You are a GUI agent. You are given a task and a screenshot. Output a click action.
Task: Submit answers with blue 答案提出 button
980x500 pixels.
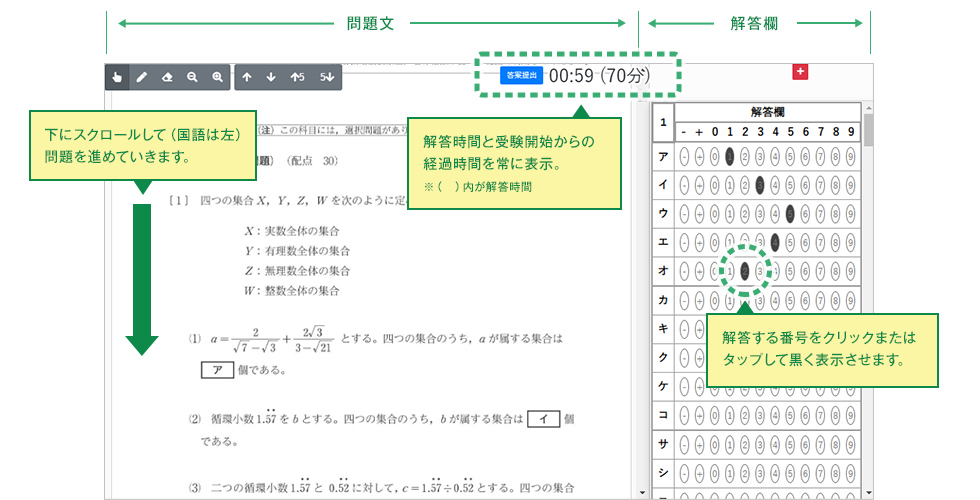tap(521, 75)
